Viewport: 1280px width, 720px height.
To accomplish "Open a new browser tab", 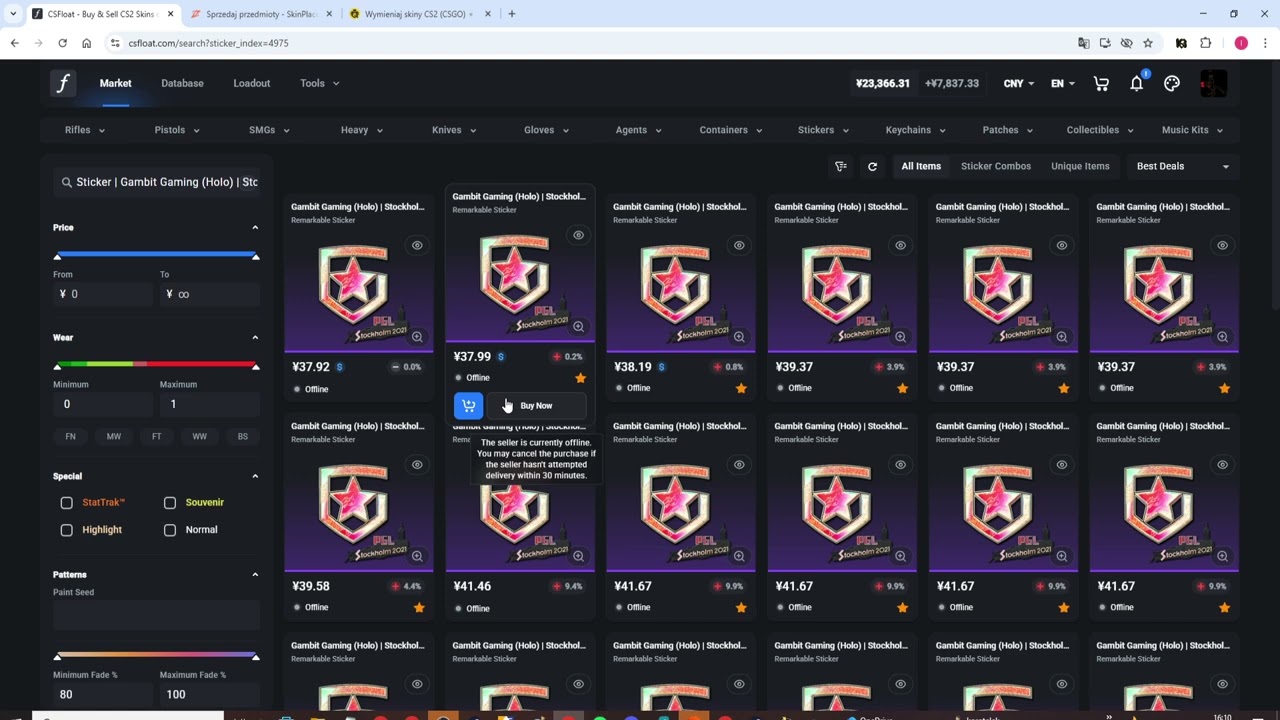I will pyautogui.click(x=511, y=14).
